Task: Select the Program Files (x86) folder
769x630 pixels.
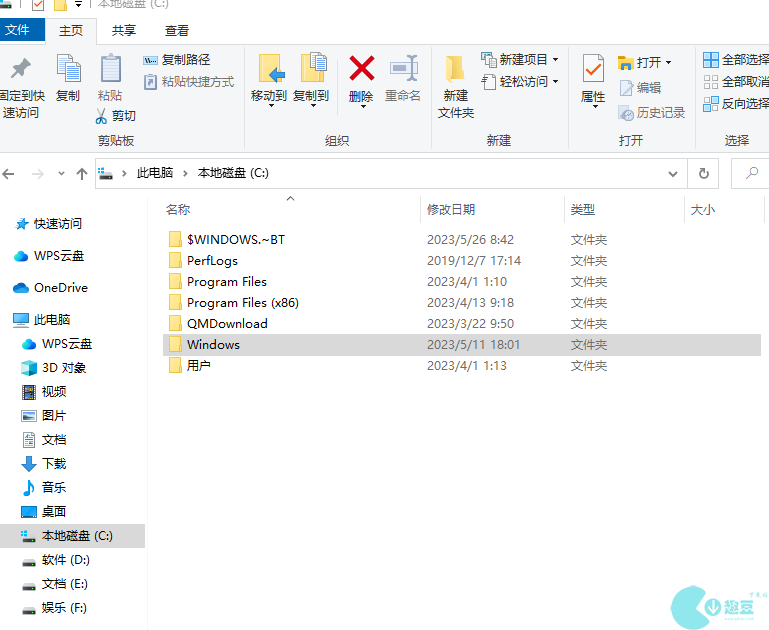Action: pyautogui.click(x=242, y=303)
